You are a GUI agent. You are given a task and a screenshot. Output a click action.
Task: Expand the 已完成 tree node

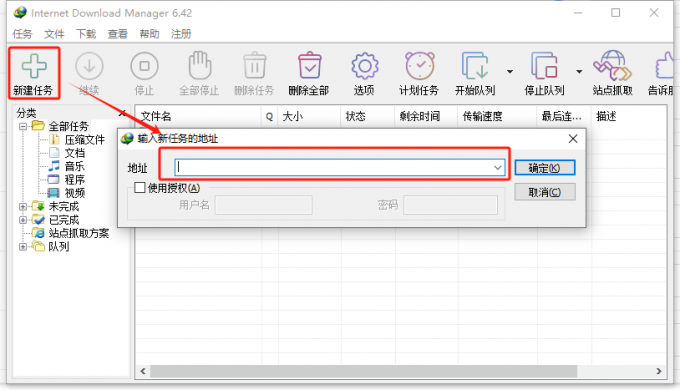point(23,220)
